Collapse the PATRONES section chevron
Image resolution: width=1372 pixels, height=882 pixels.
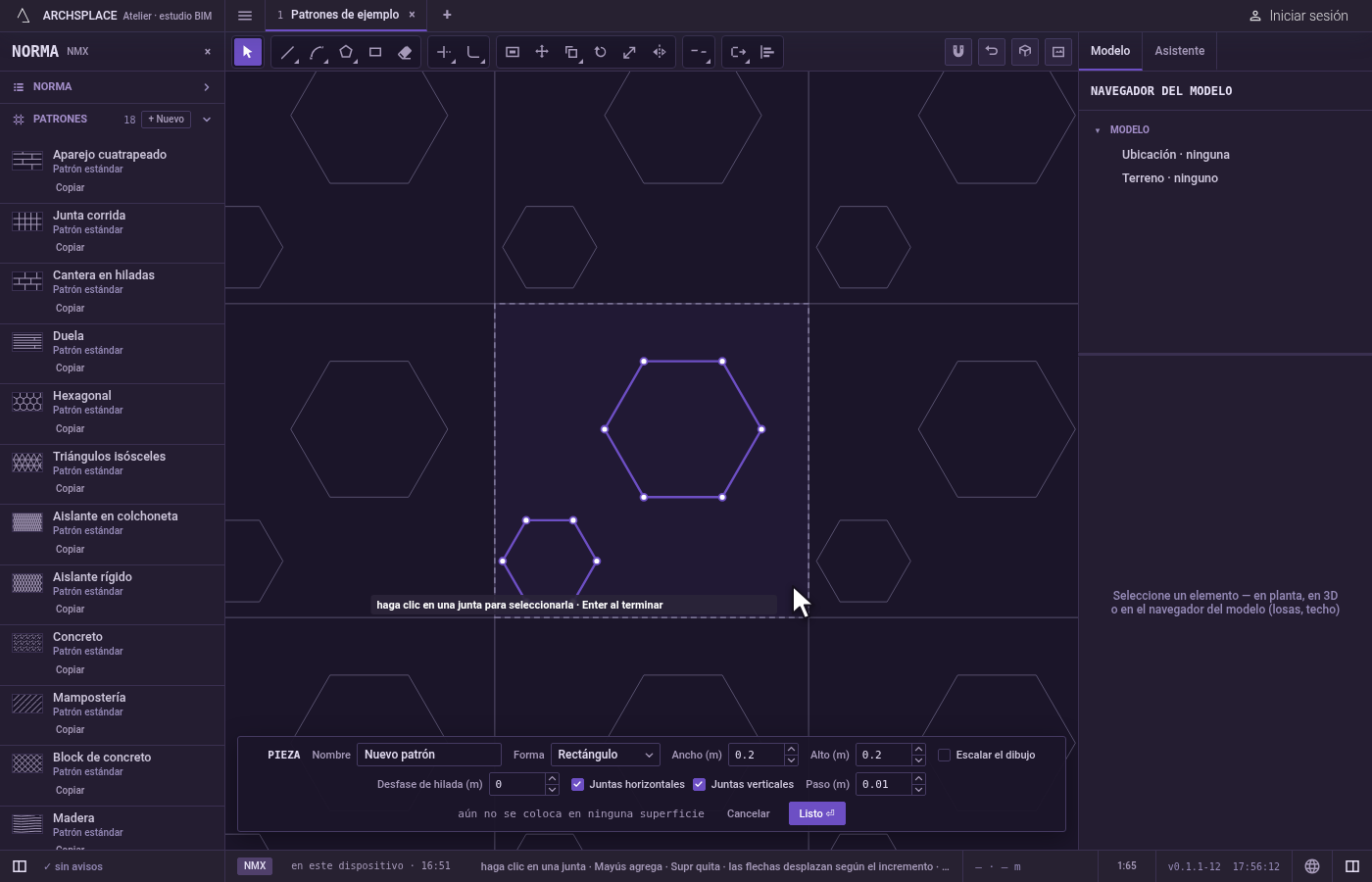click(207, 120)
